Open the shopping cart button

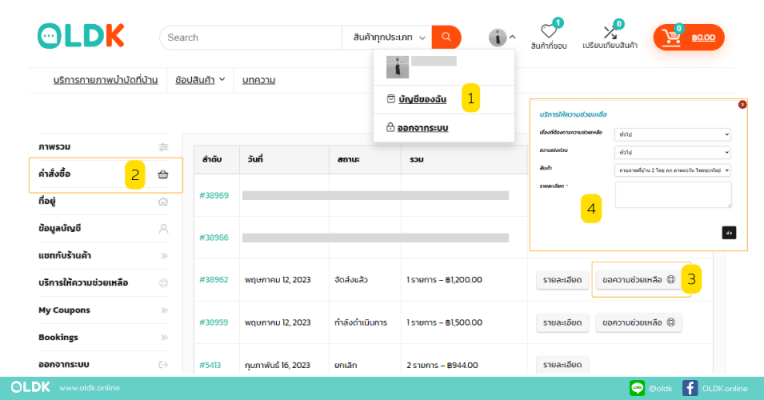click(x=689, y=37)
